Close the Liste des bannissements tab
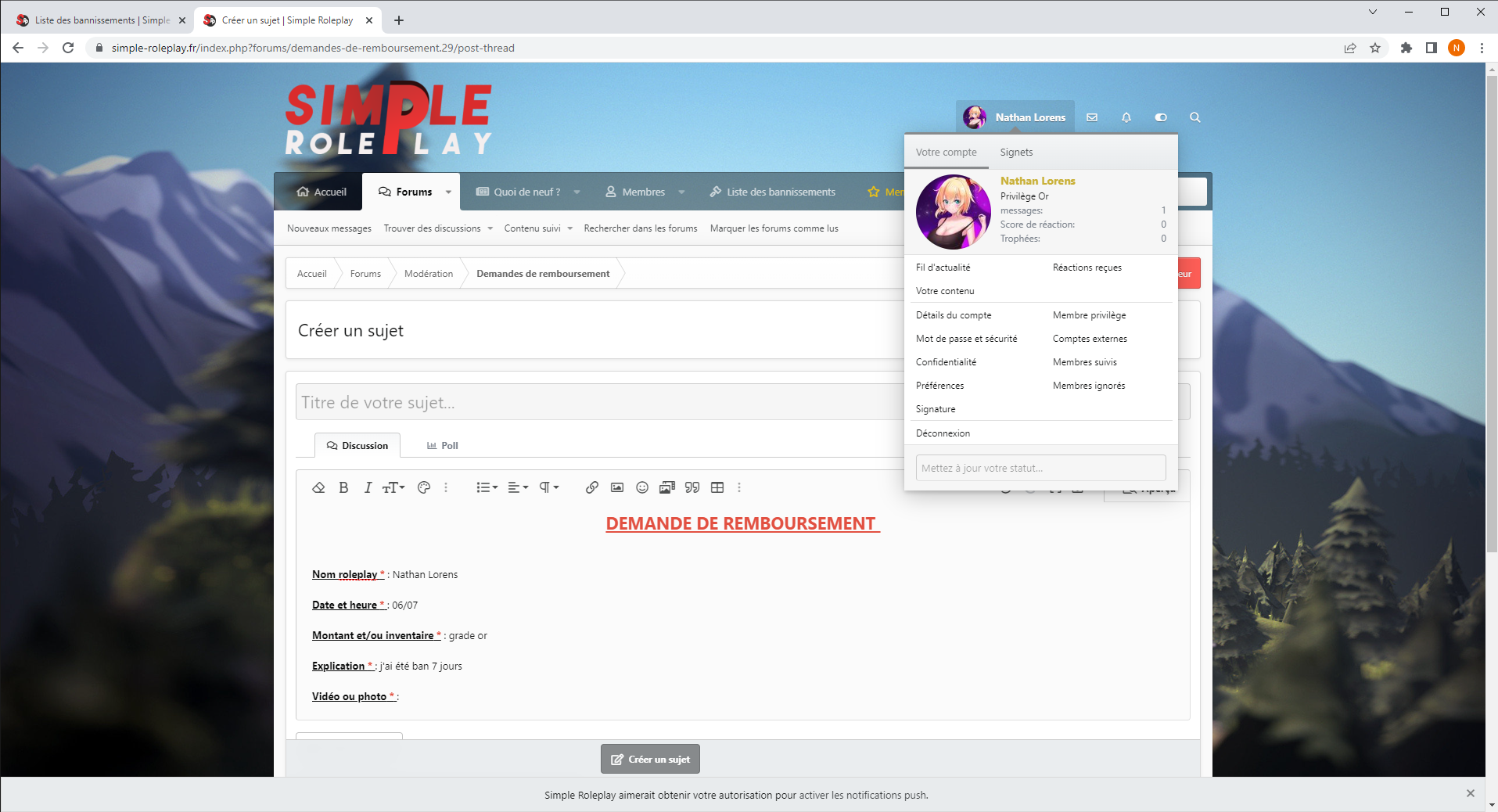1498x812 pixels. (x=182, y=20)
